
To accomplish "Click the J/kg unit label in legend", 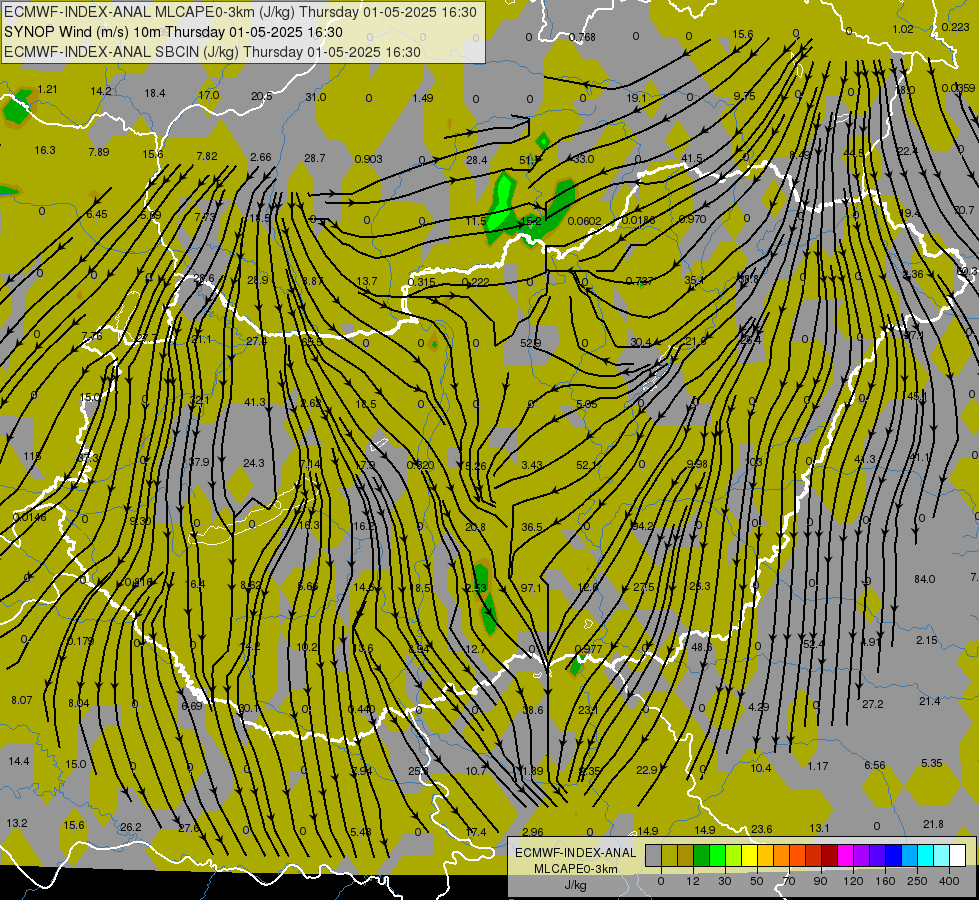I will coord(575,885).
